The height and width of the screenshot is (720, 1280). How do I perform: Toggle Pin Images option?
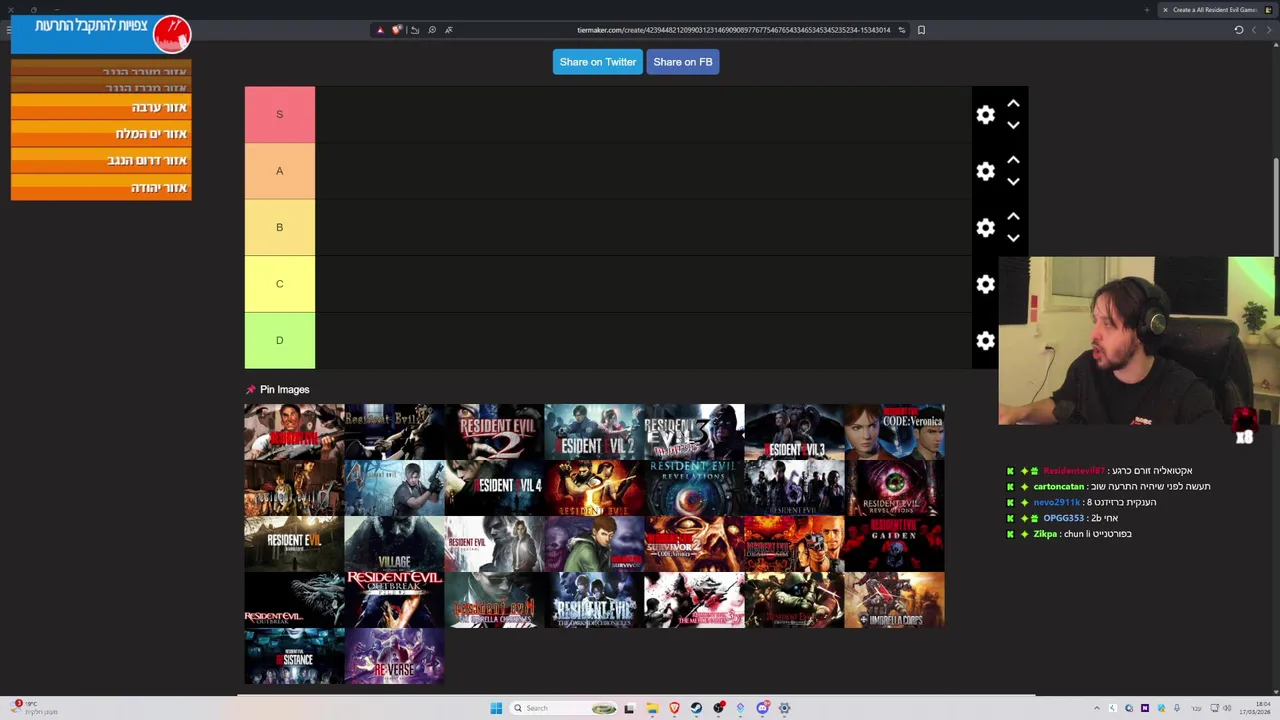tap(278, 389)
